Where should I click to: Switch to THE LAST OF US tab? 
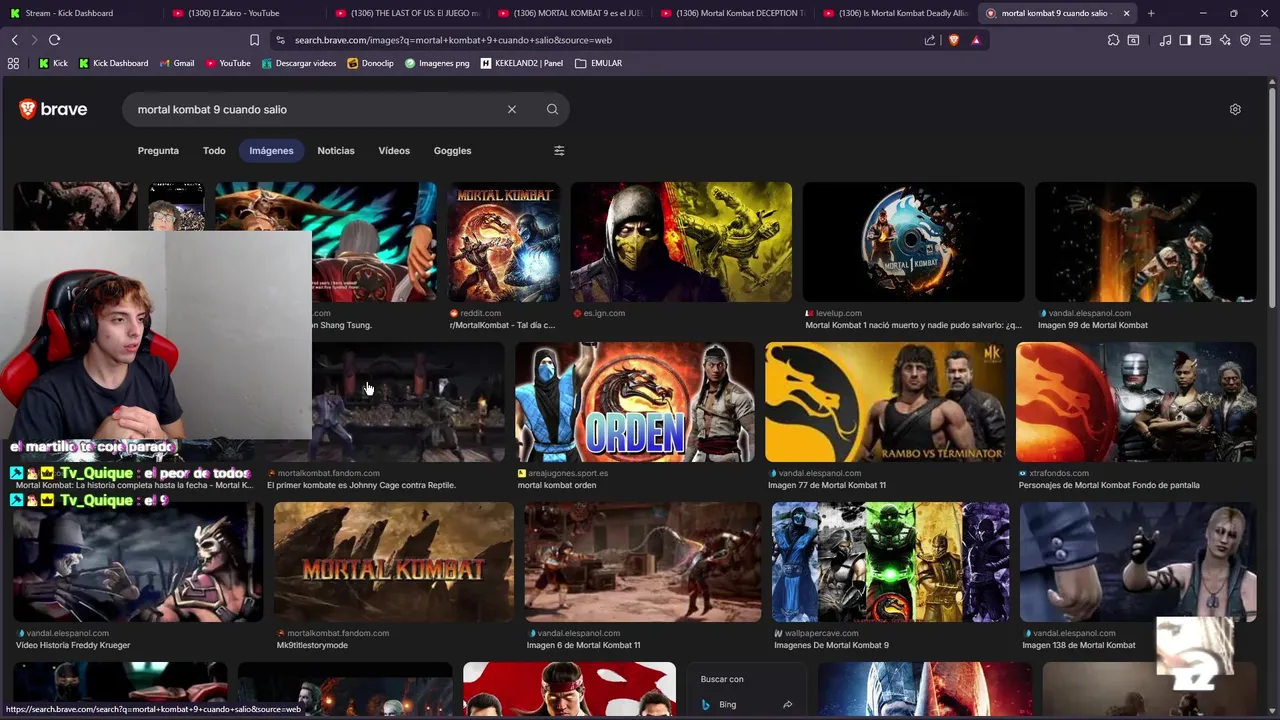408,13
